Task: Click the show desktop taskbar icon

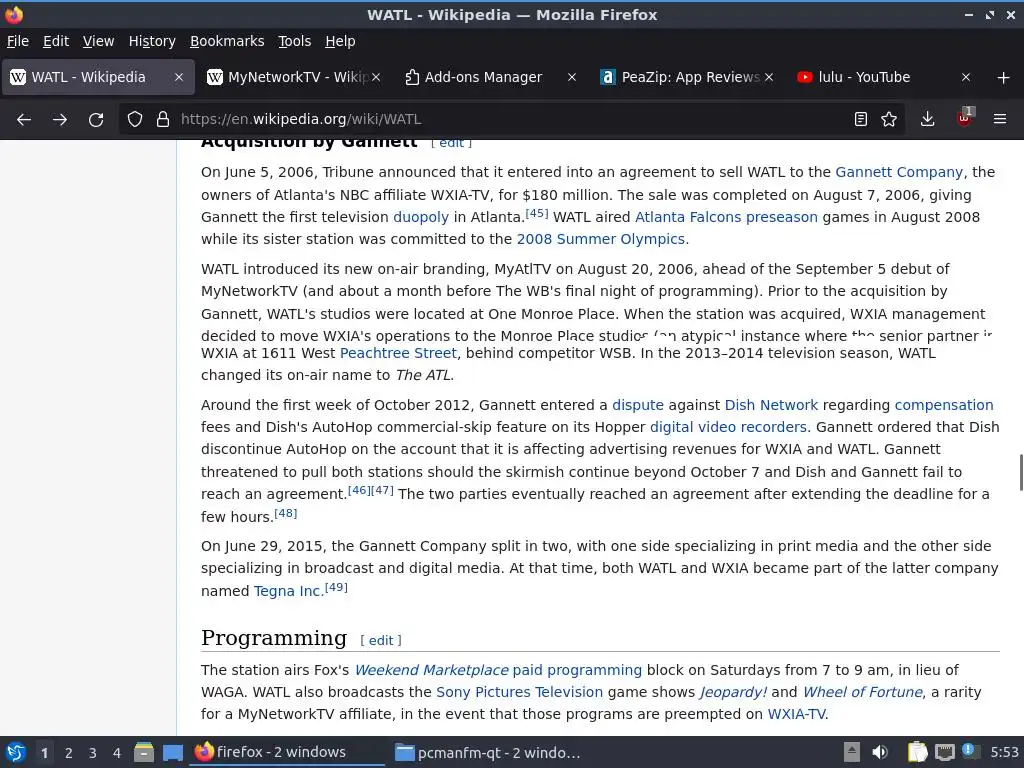Action: (173, 752)
